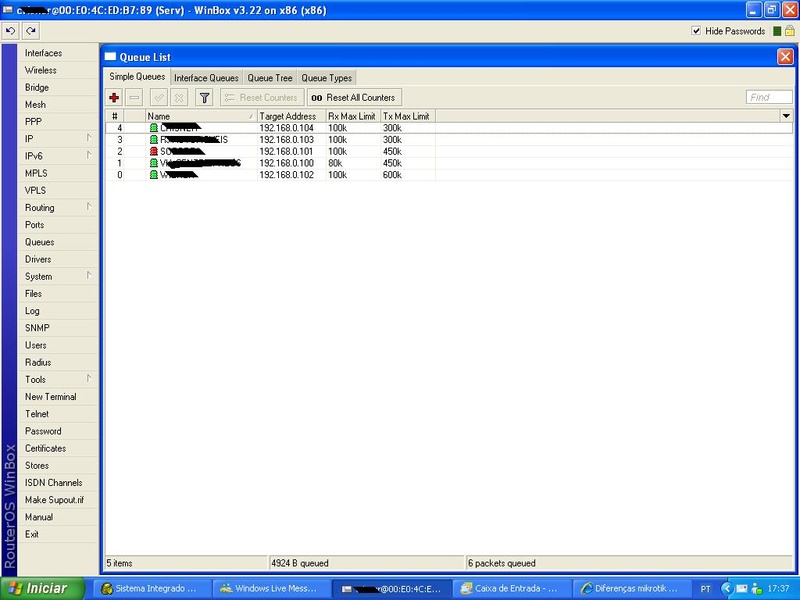
Task: Click the 600k Tx Max Limit value
Action: (392, 175)
